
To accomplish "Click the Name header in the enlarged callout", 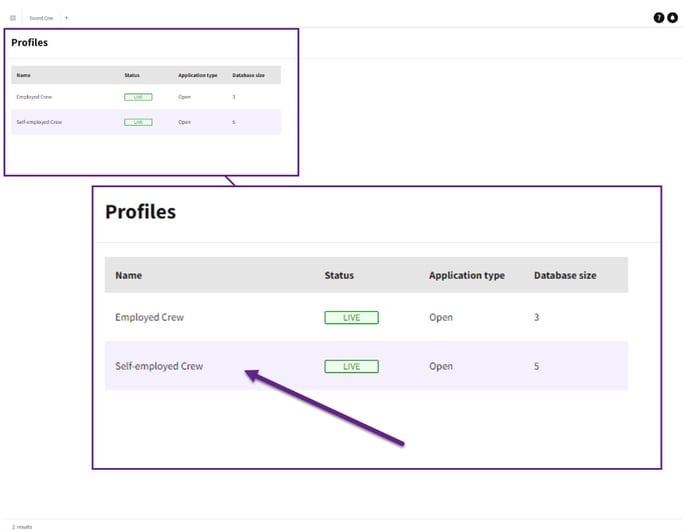I will (129, 275).
